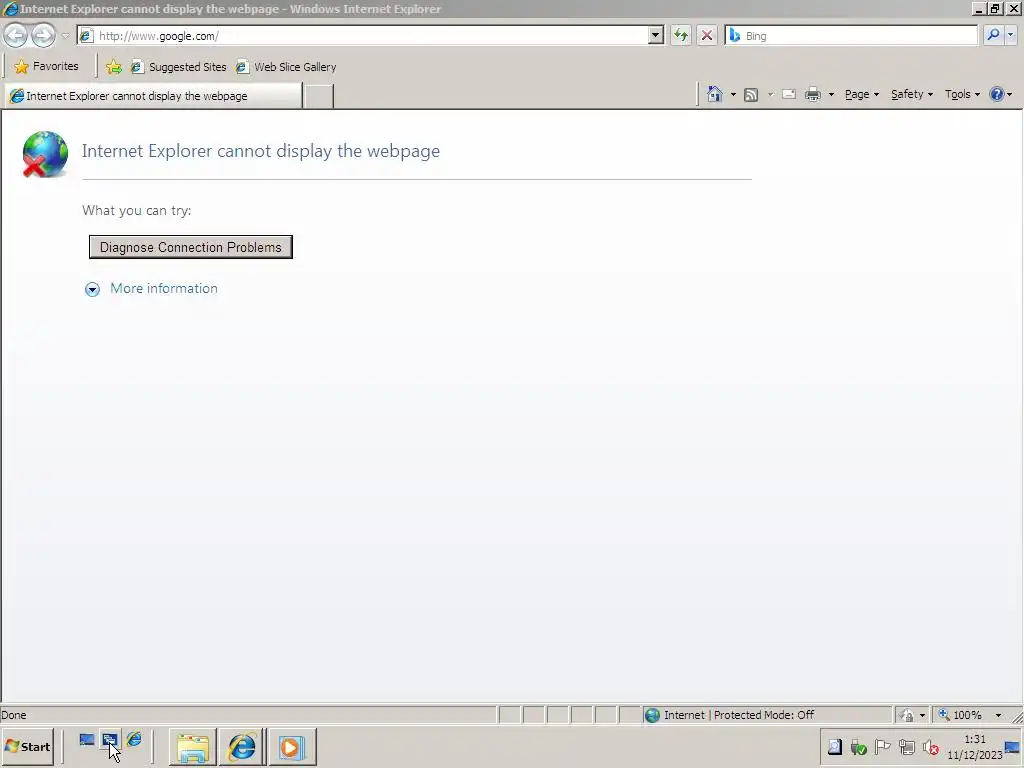Viewport: 1024px width, 768px height.
Task: Click the red Stop loading icon
Action: tap(707, 36)
